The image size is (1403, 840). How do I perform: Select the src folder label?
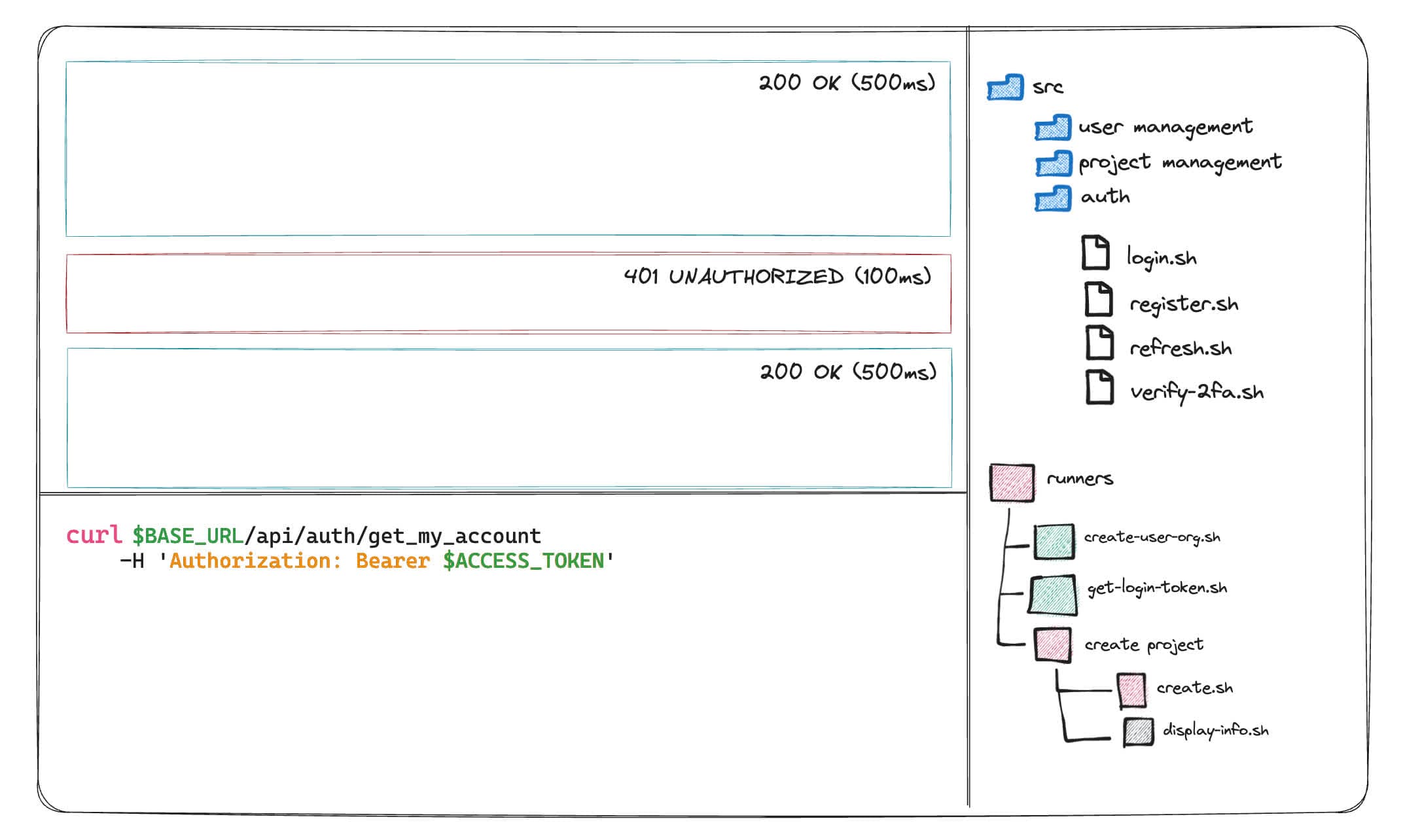[1048, 87]
